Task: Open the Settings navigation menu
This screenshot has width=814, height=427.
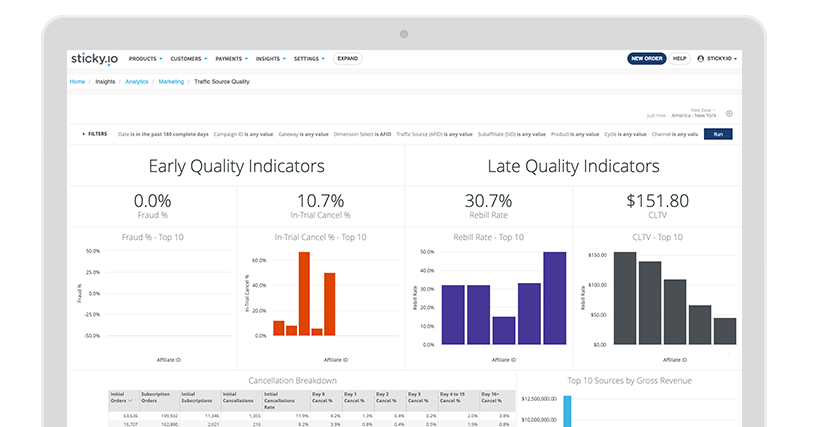Action: tap(309, 59)
